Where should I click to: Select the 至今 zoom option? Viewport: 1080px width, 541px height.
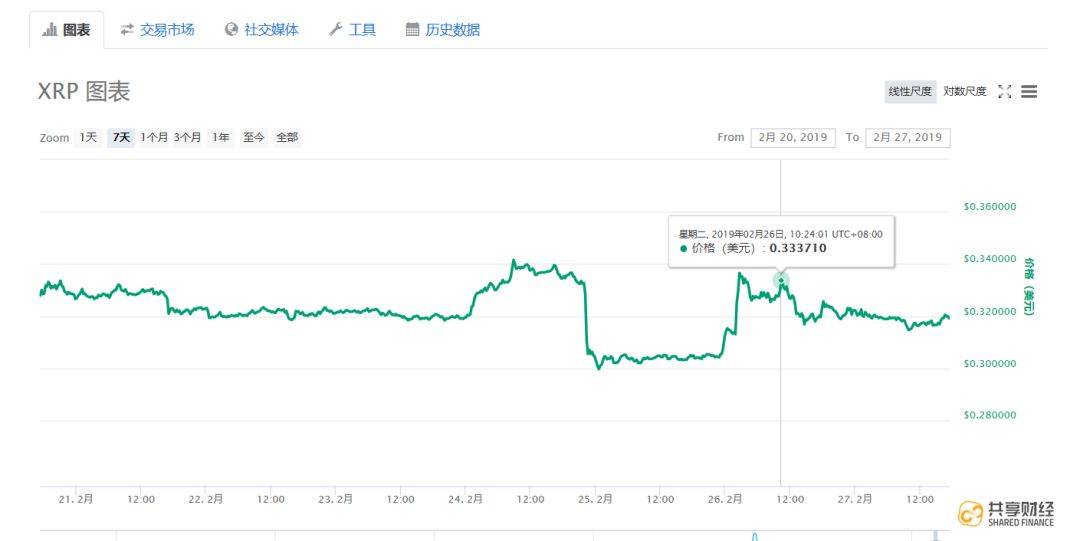253,138
